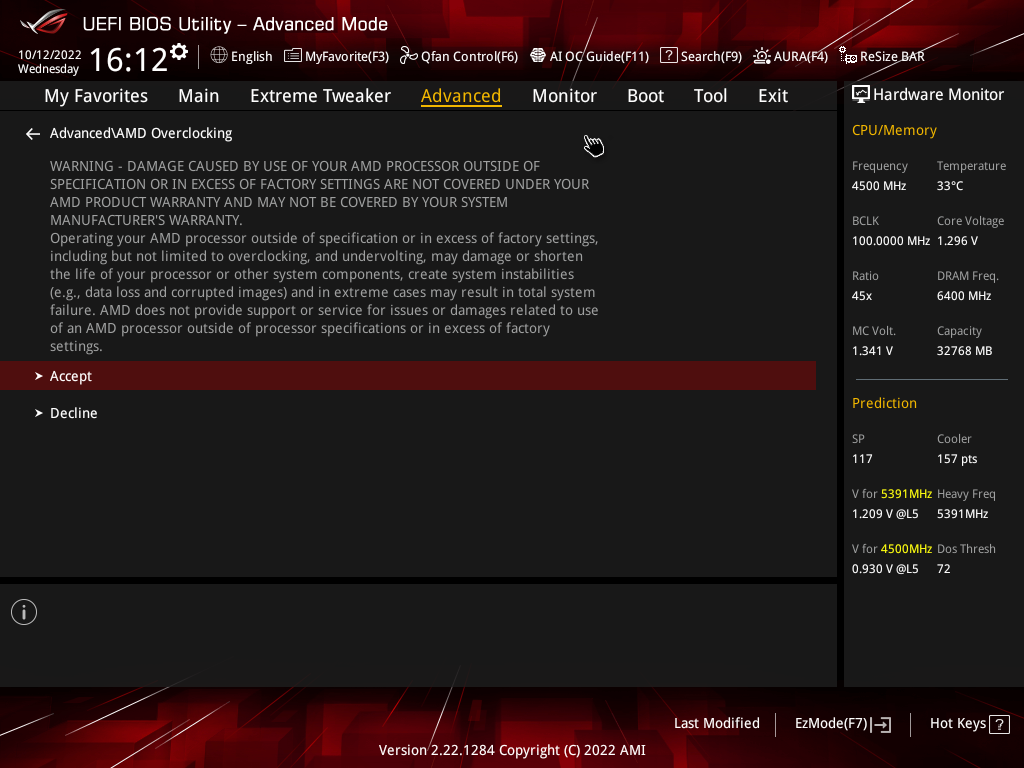Switch to Main tab
The height and width of the screenshot is (768, 1024).
(x=199, y=96)
